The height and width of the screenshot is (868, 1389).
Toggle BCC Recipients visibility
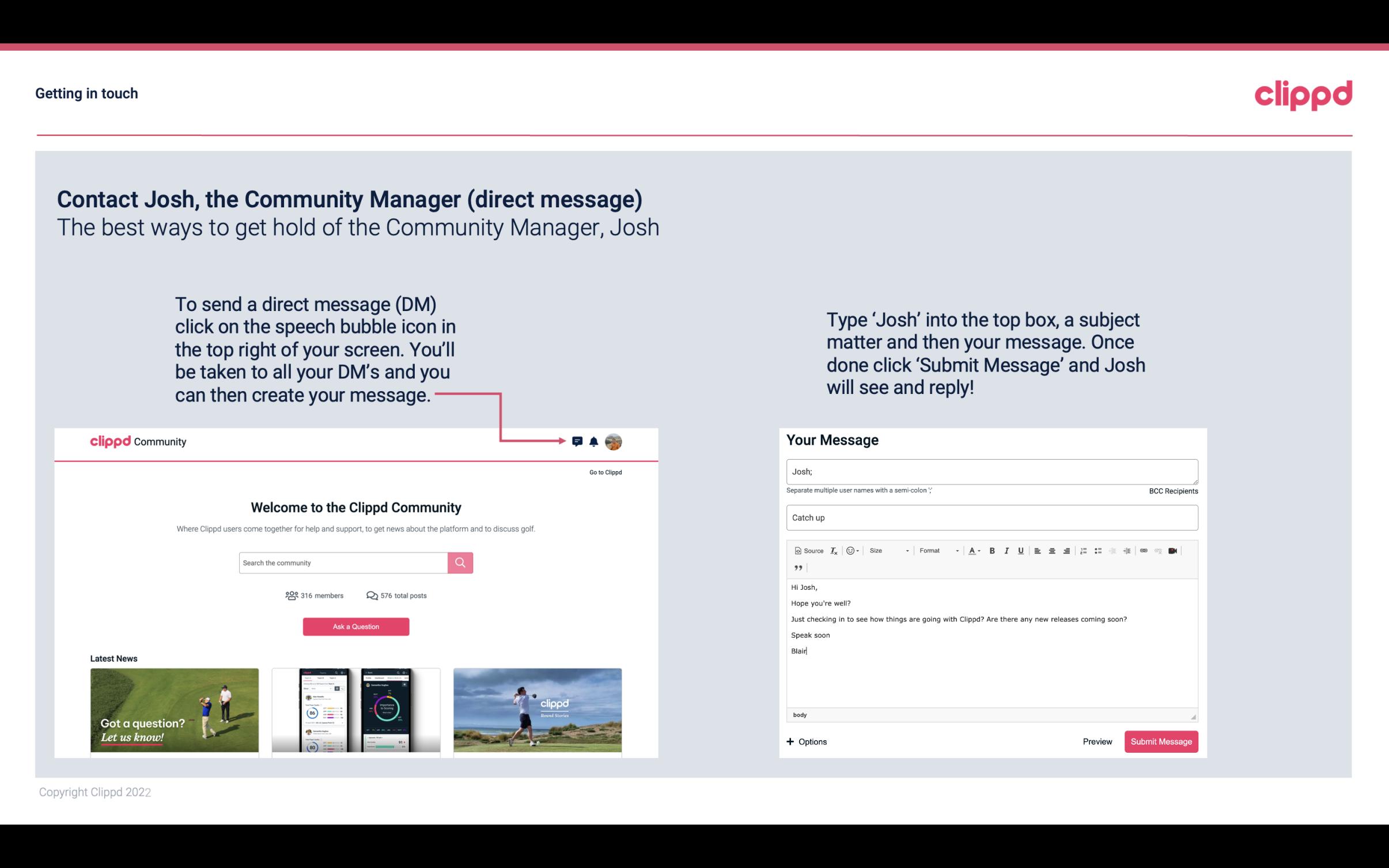tap(1172, 491)
